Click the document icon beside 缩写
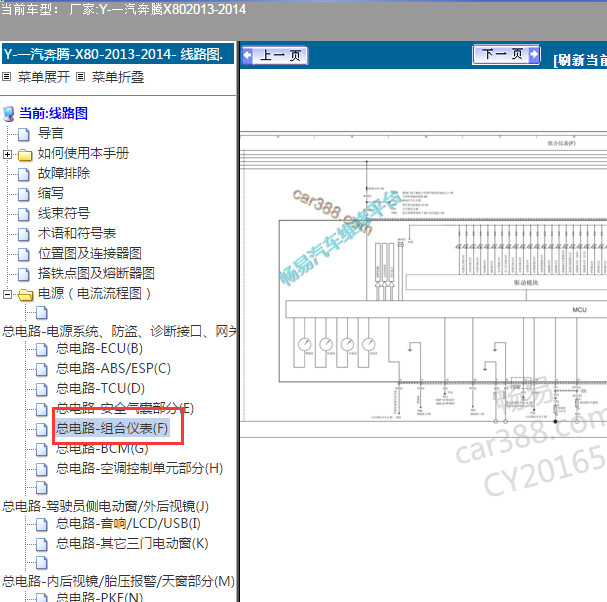This screenshot has width=607, height=602. click(x=24, y=194)
